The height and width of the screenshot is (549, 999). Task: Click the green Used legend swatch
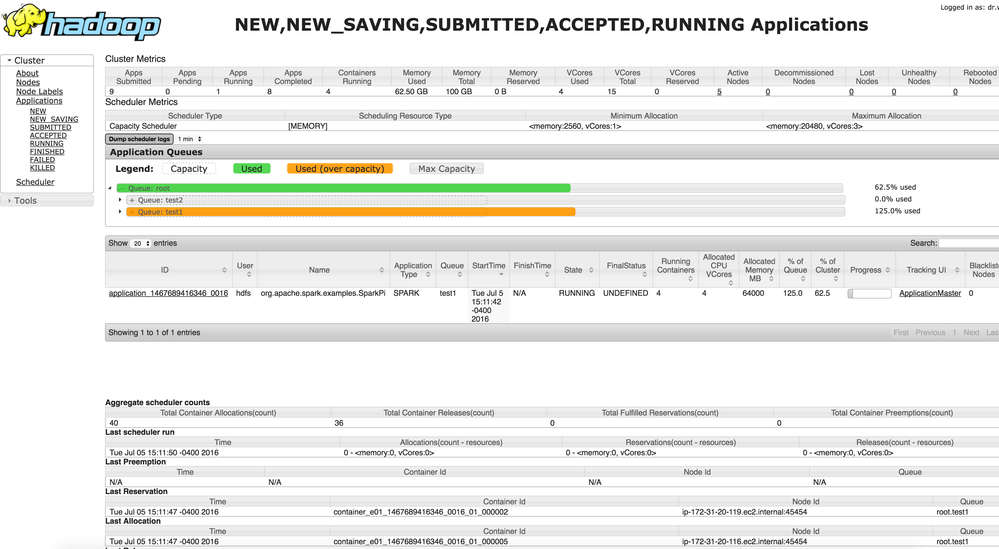[x=252, y=169]
